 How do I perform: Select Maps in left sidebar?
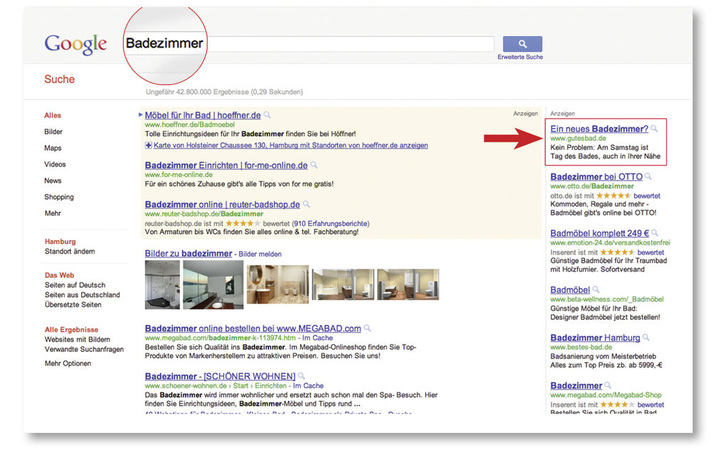point(53,148)
